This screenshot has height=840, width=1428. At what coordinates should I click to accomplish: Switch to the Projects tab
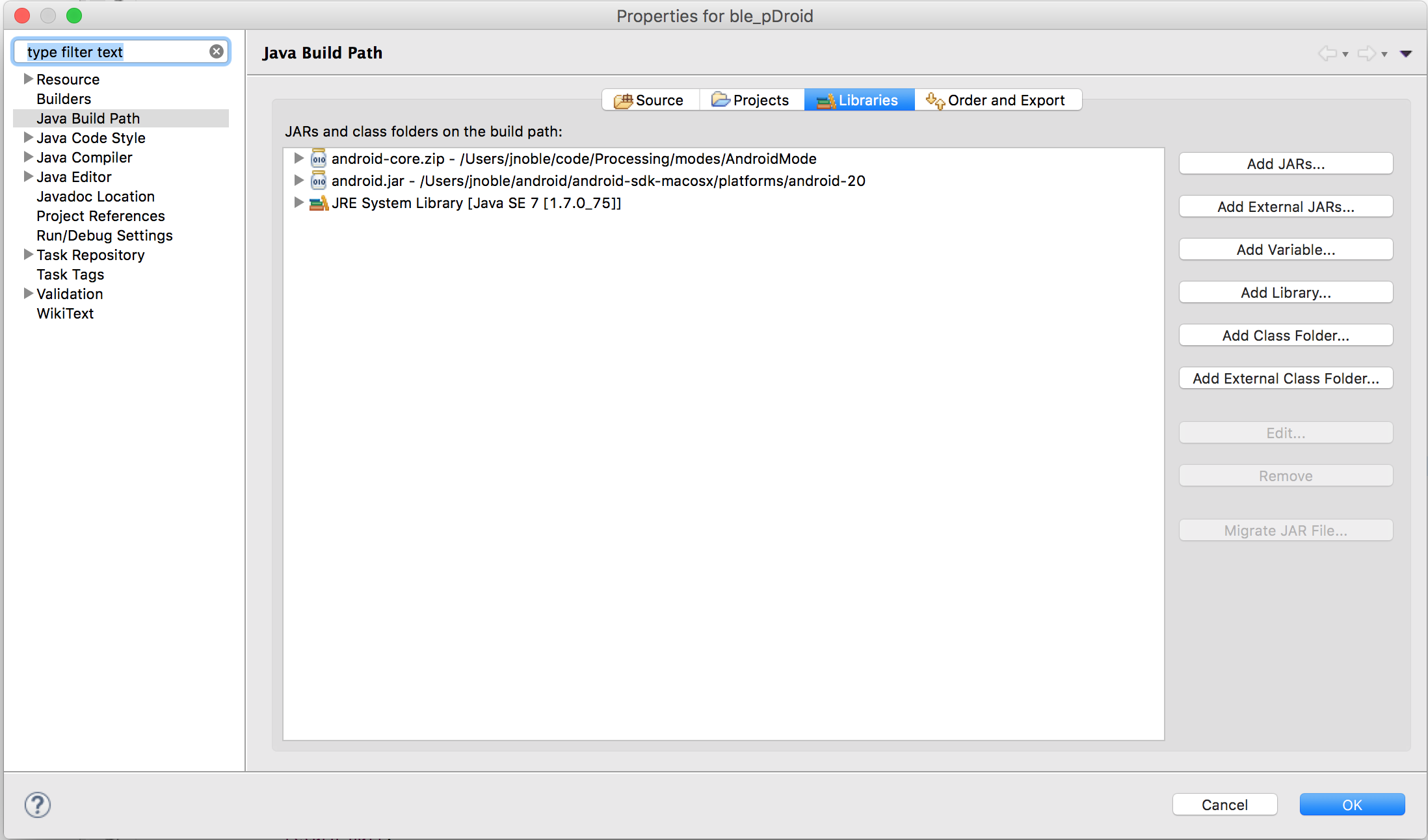pyautogui.click(x=752, y=100)
